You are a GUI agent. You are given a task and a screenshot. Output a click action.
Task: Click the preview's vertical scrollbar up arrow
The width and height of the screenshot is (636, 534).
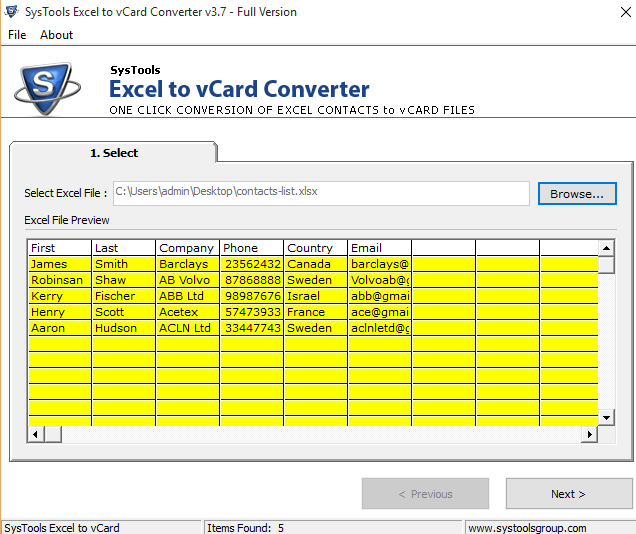coord(606,247)
